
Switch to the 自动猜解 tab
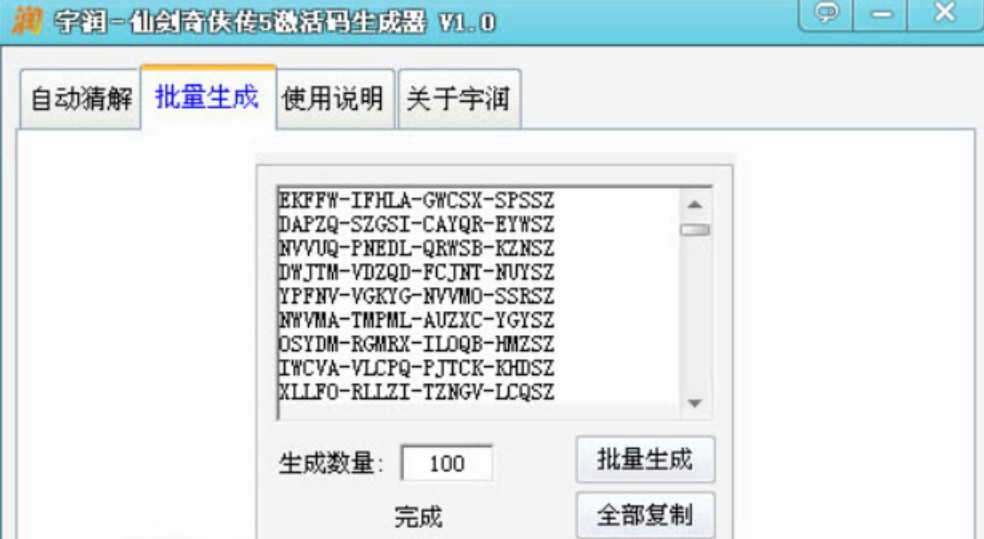click(x=81, y=99)
